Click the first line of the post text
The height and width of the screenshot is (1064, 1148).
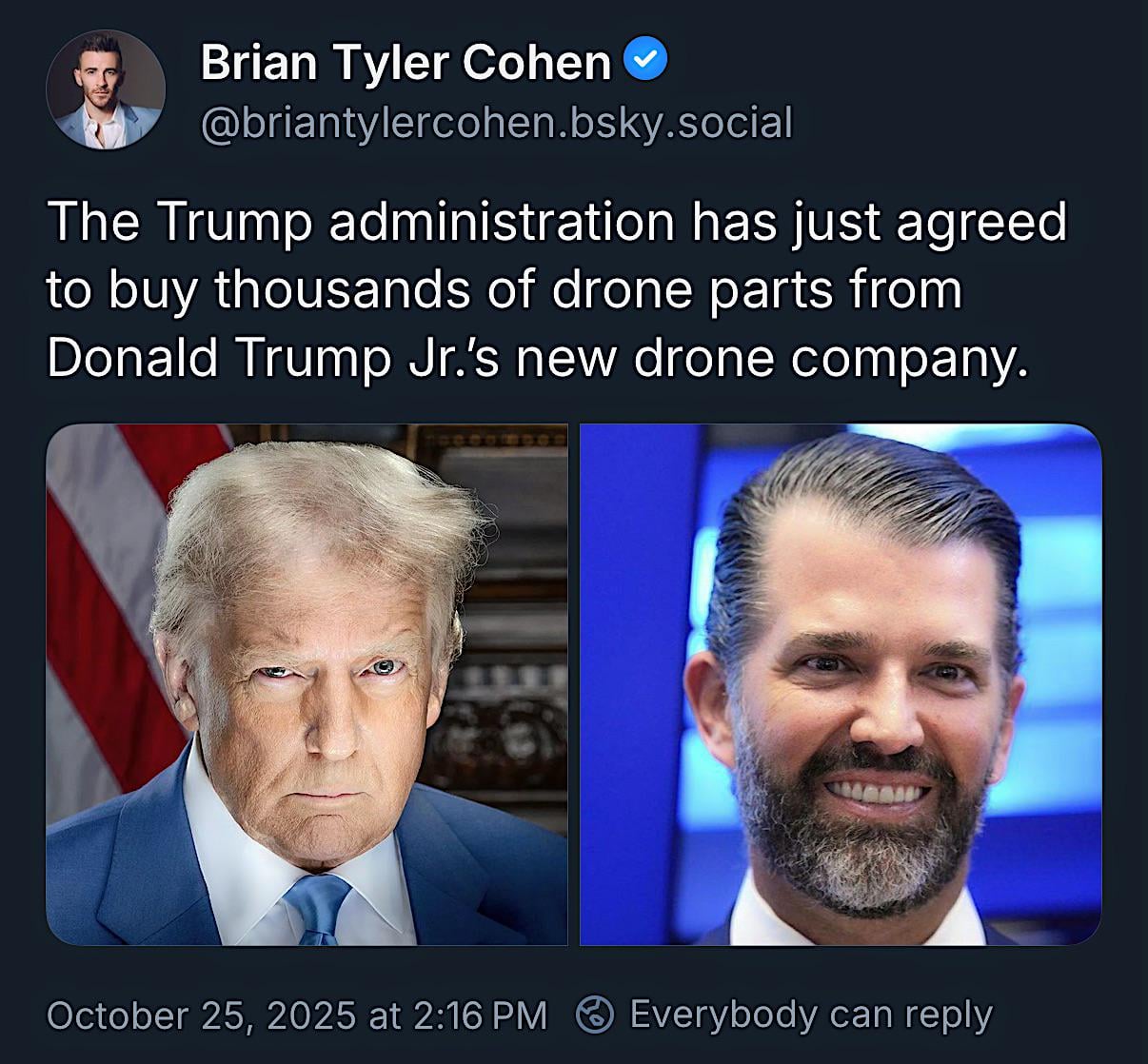click(x=557, y=221)
